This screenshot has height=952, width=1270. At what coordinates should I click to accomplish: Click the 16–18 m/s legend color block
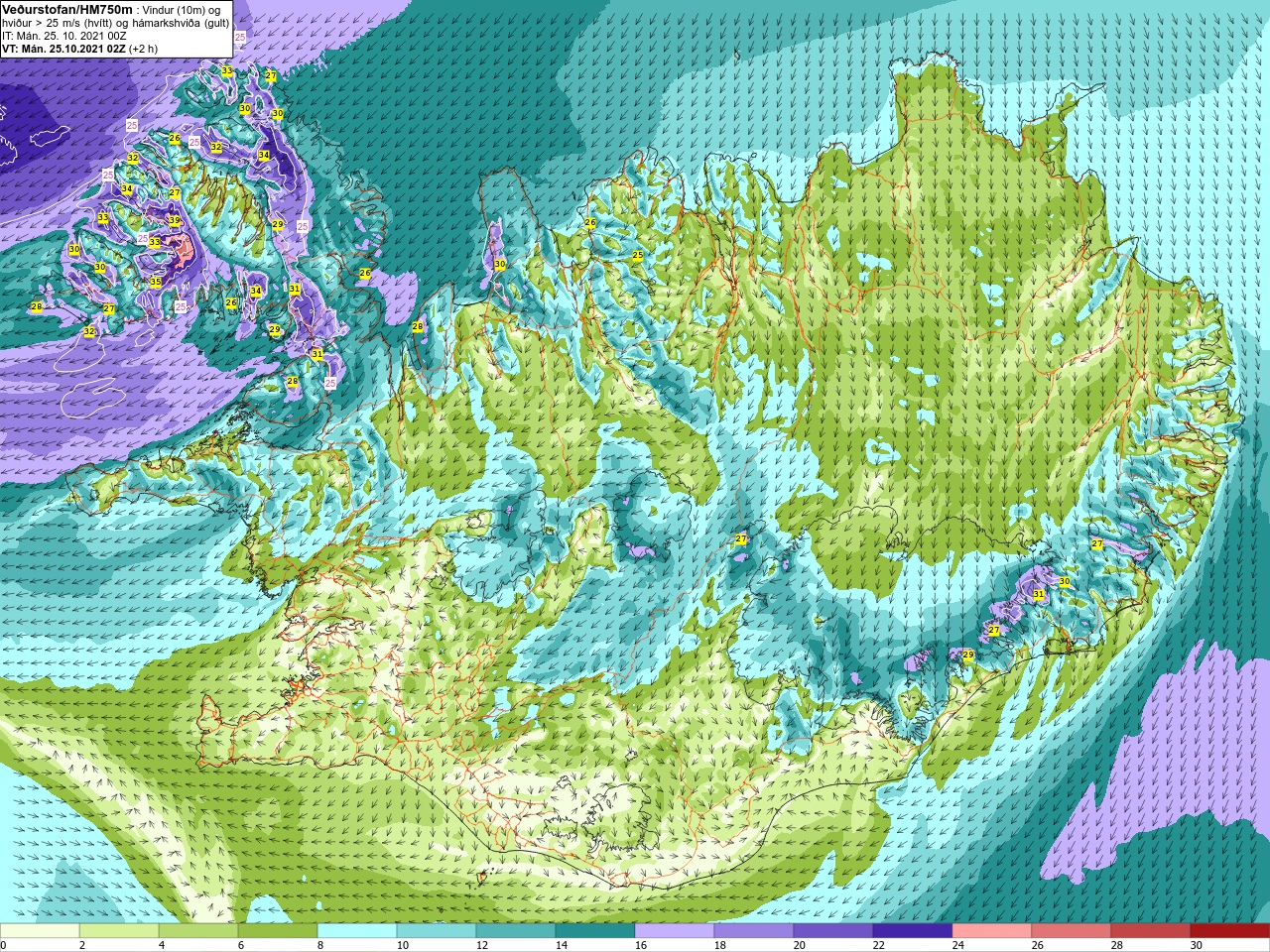pos(675,931)
